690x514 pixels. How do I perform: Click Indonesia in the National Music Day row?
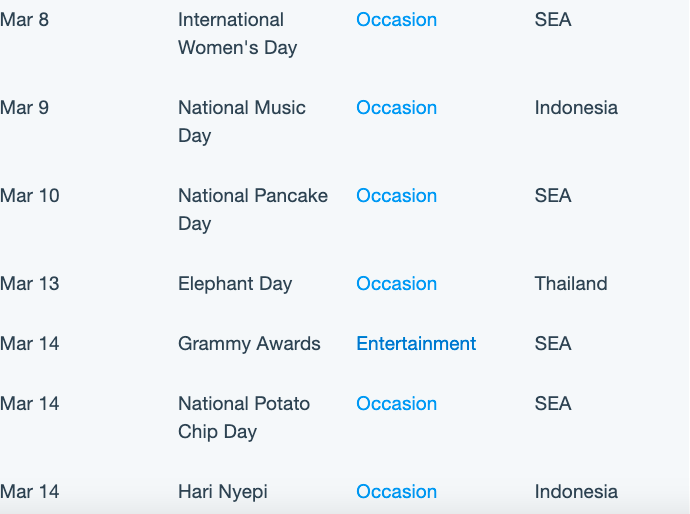point(576,108)
